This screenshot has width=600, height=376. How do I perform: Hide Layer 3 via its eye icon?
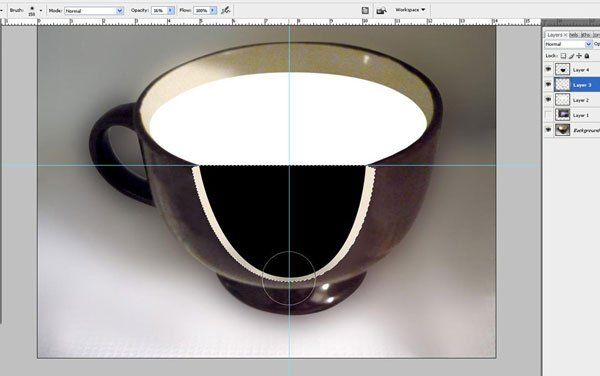click(x=548, y=84)
